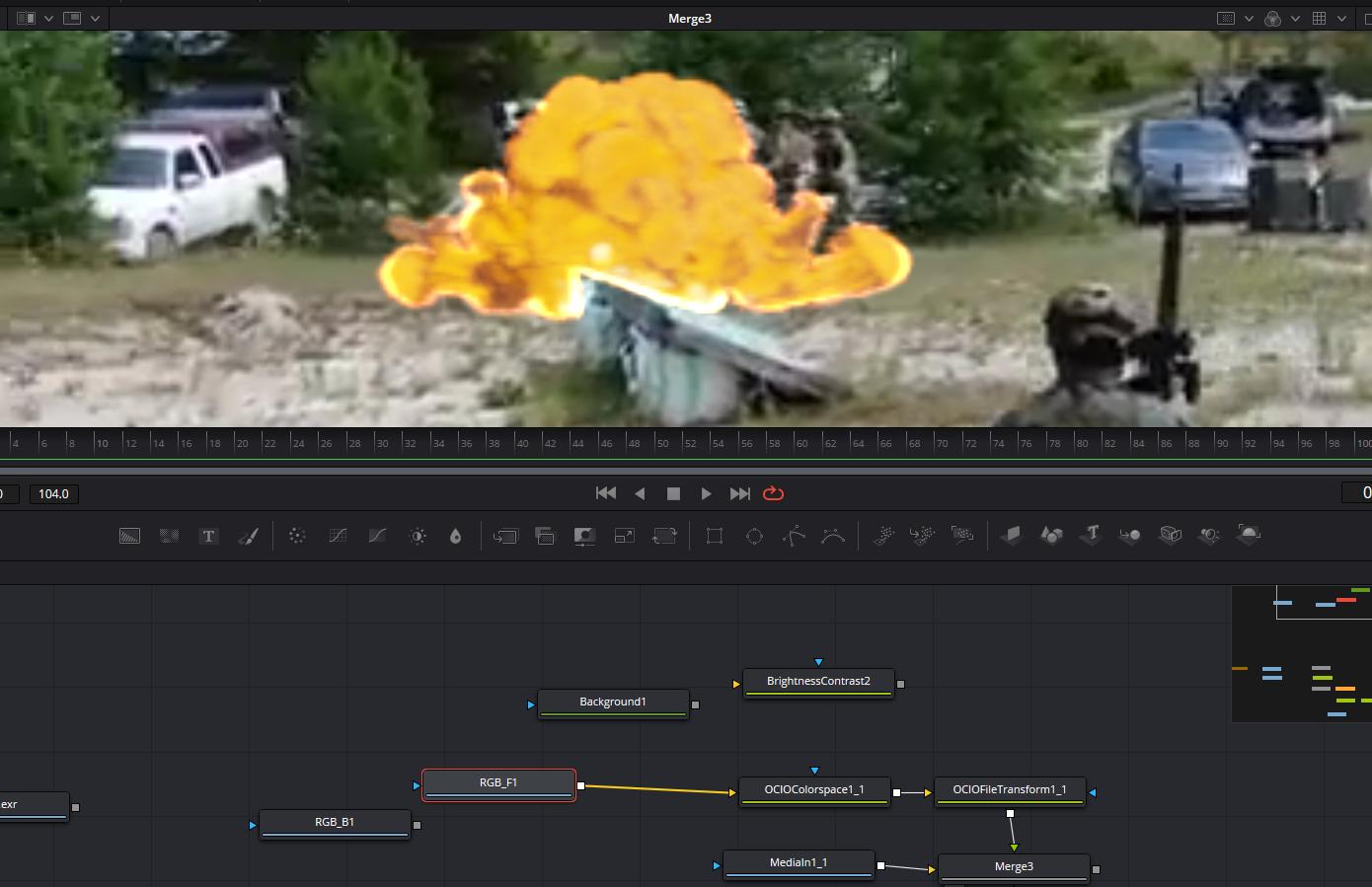Viewport: 1372px width, 887px height.
Task: Click the render end field showing 104.0
Action: 54,493
